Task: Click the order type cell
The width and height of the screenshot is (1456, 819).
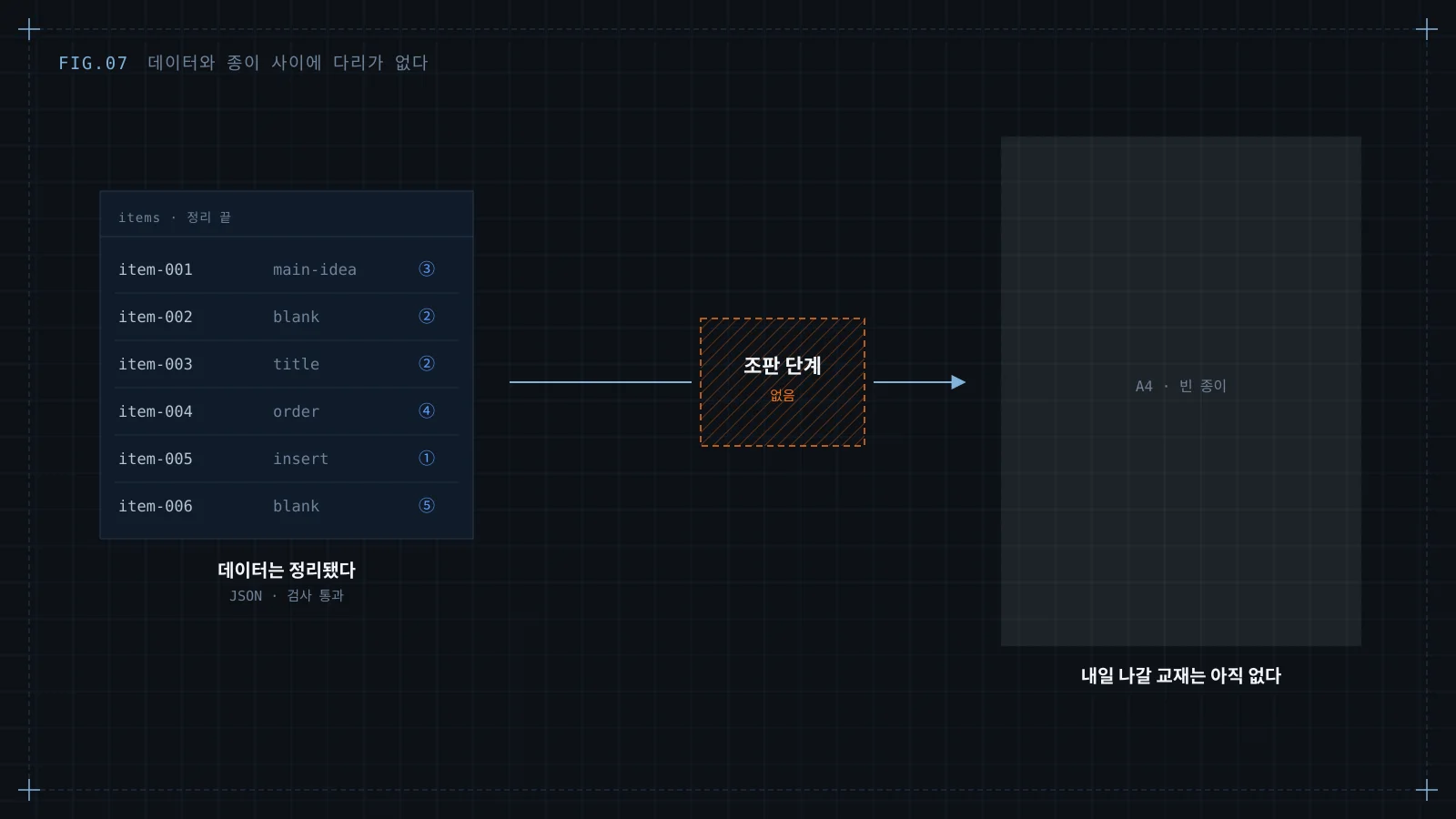Action: [x=297, y=411]
